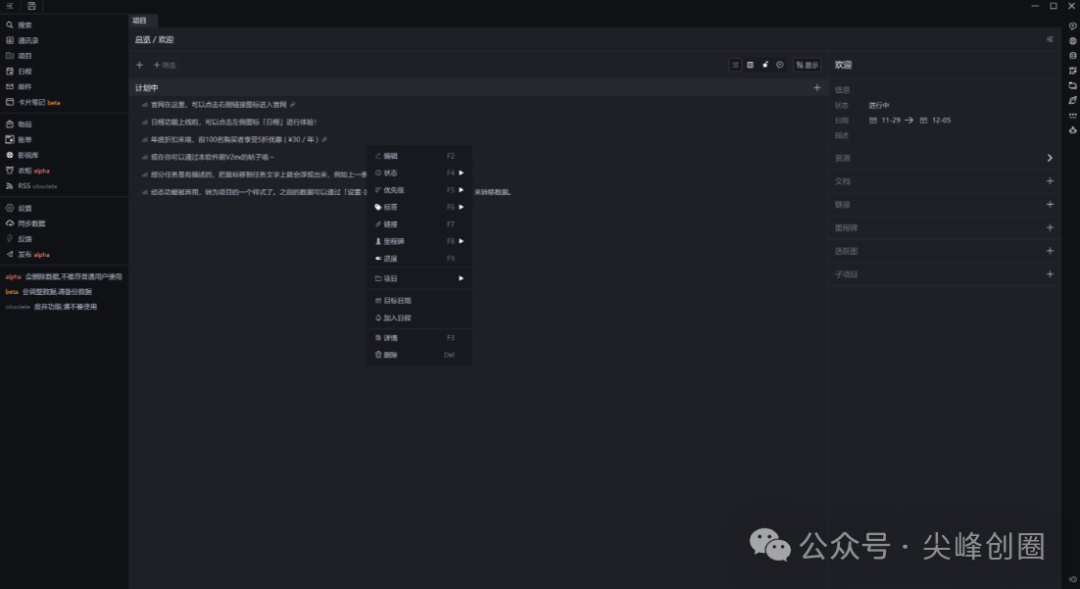Open 日程 (schedule) in the sidebar
This screenshot has height=589, width=1080.
19,71
